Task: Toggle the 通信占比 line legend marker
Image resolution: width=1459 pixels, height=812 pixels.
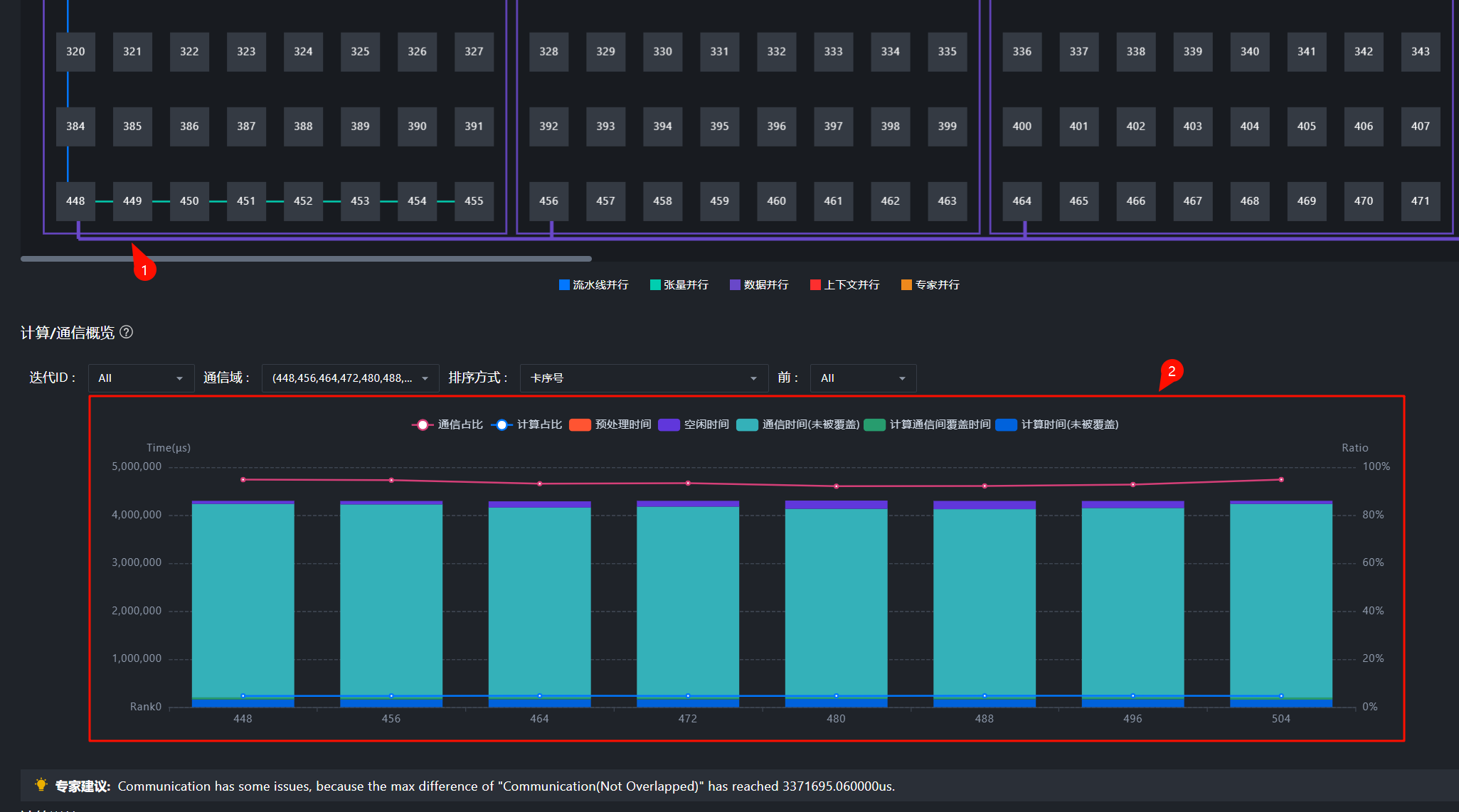Action: pyautogui.click(x=423, y=424)
